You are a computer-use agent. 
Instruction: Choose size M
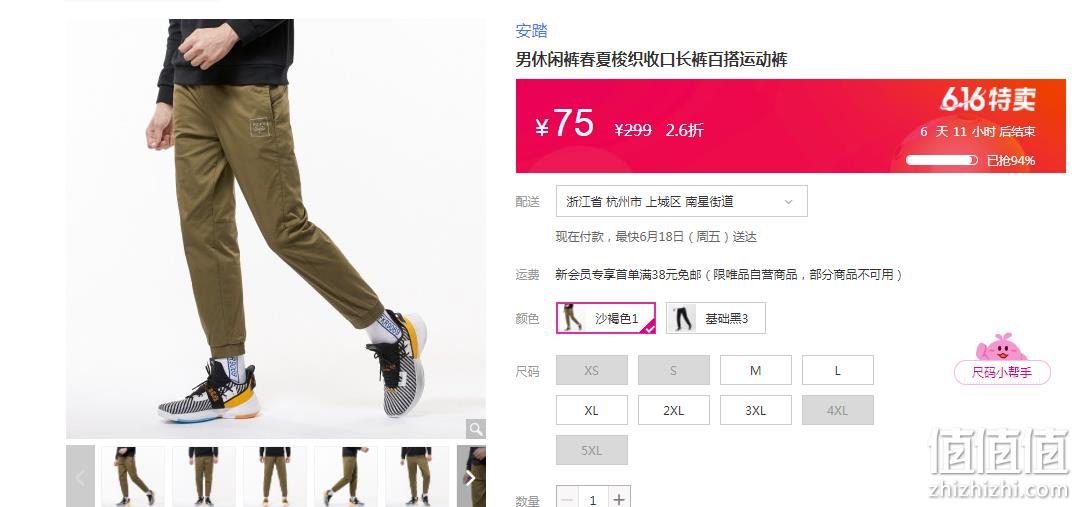click(756, 370)
